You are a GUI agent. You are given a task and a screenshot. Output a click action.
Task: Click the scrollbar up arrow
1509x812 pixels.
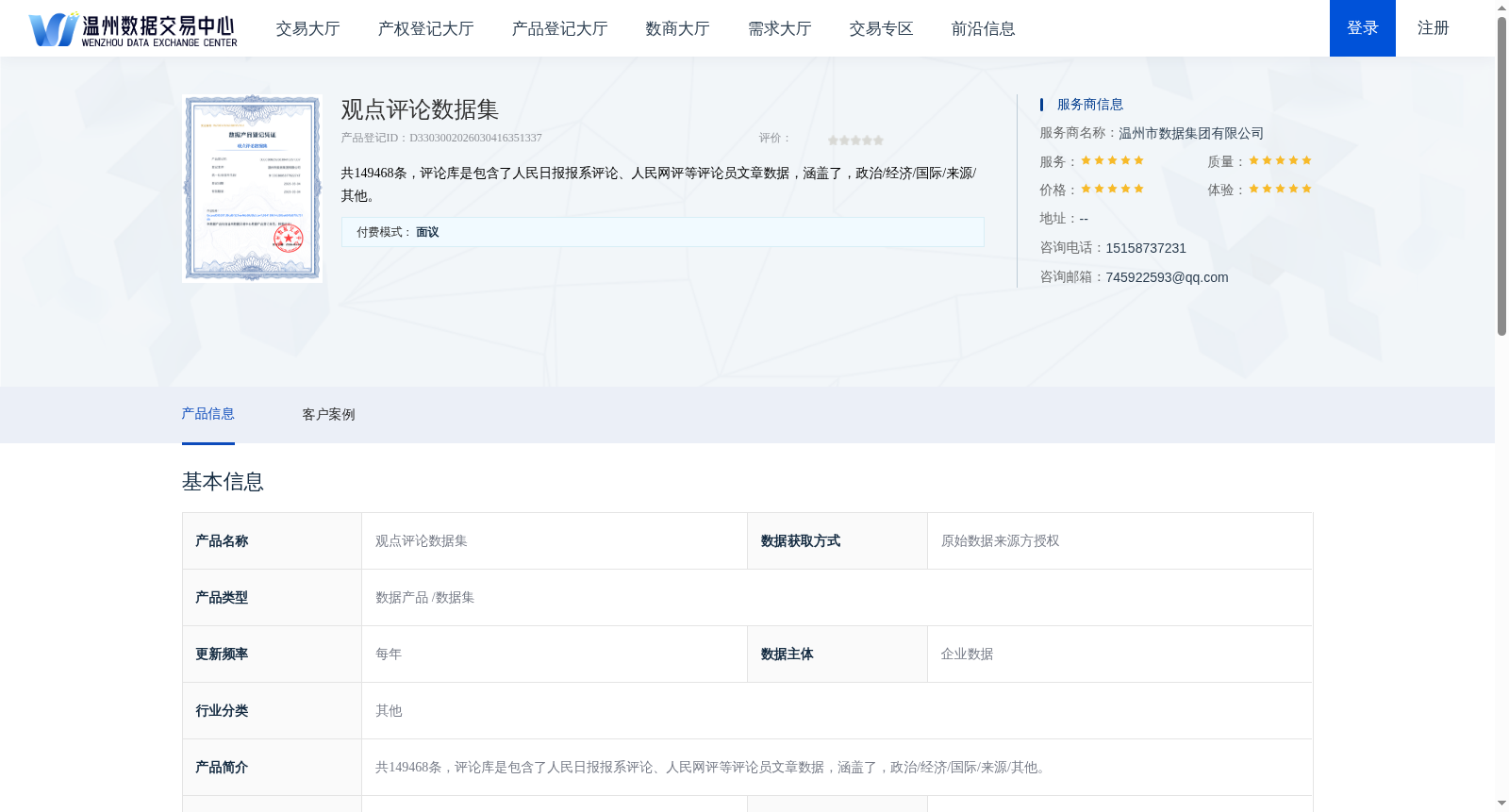(x=1501, y=8)
